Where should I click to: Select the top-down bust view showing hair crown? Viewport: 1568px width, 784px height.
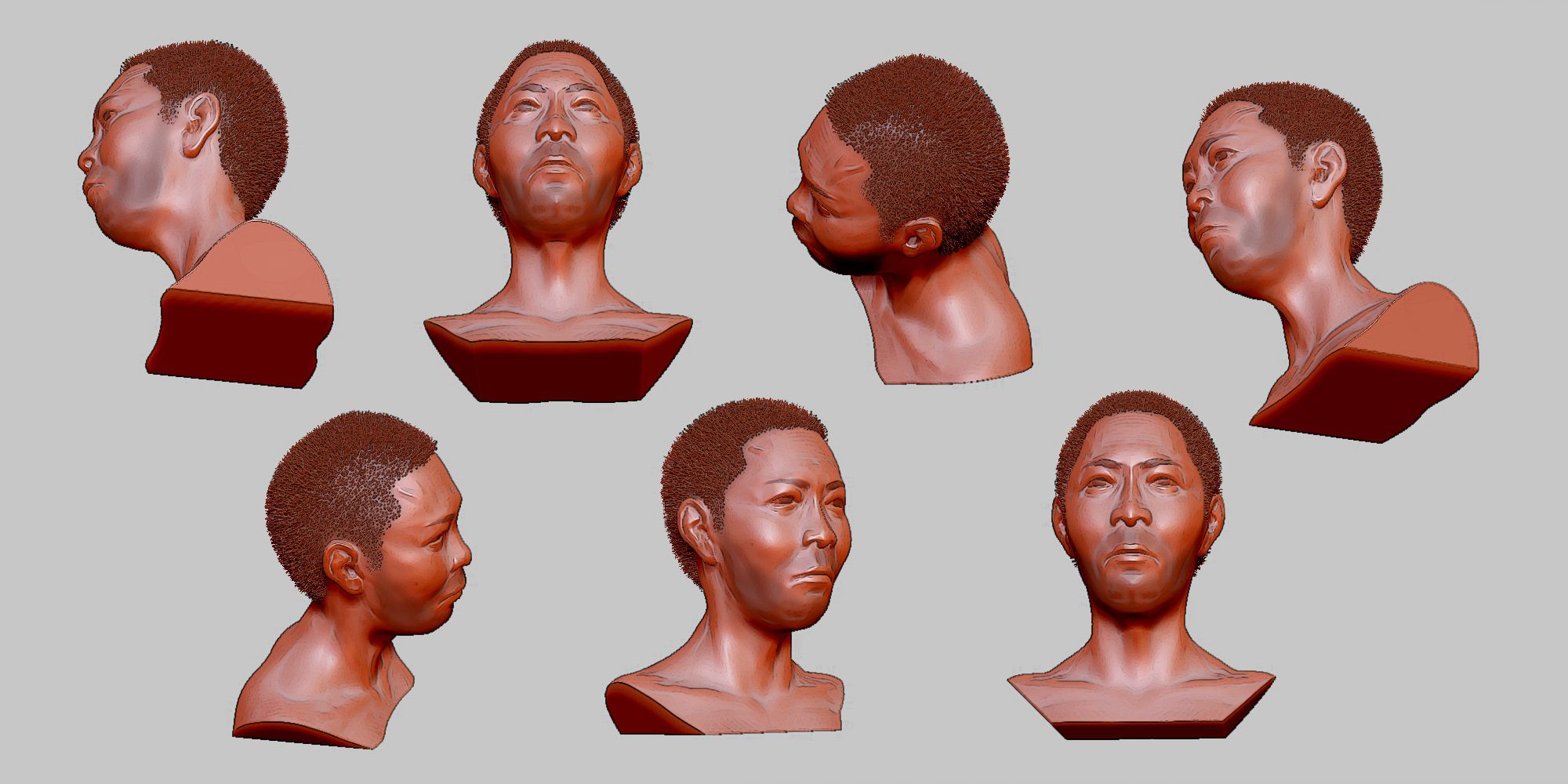click(x=909, y=220)
